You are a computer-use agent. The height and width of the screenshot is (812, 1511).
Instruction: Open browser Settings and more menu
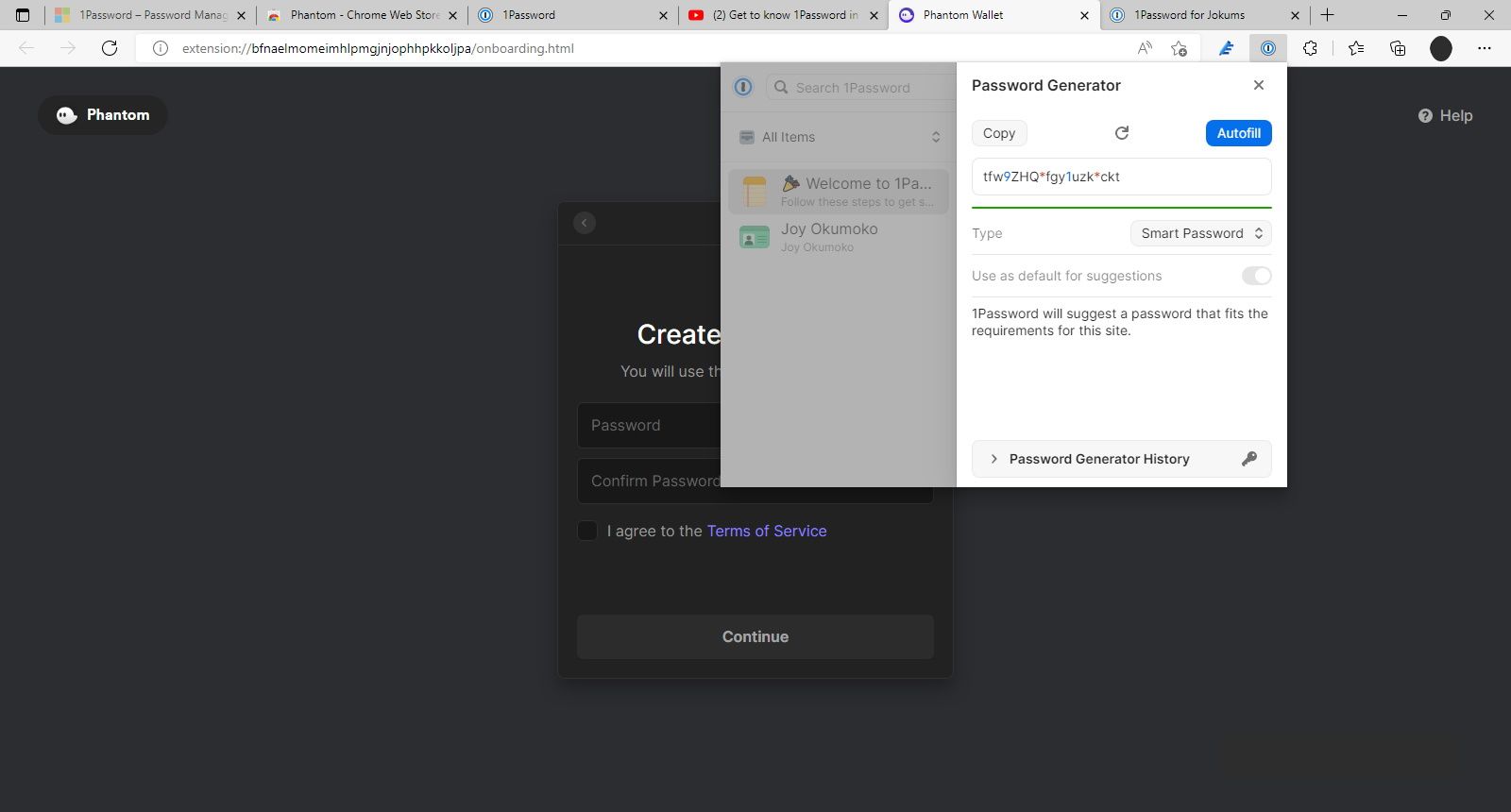[1485, 48]
